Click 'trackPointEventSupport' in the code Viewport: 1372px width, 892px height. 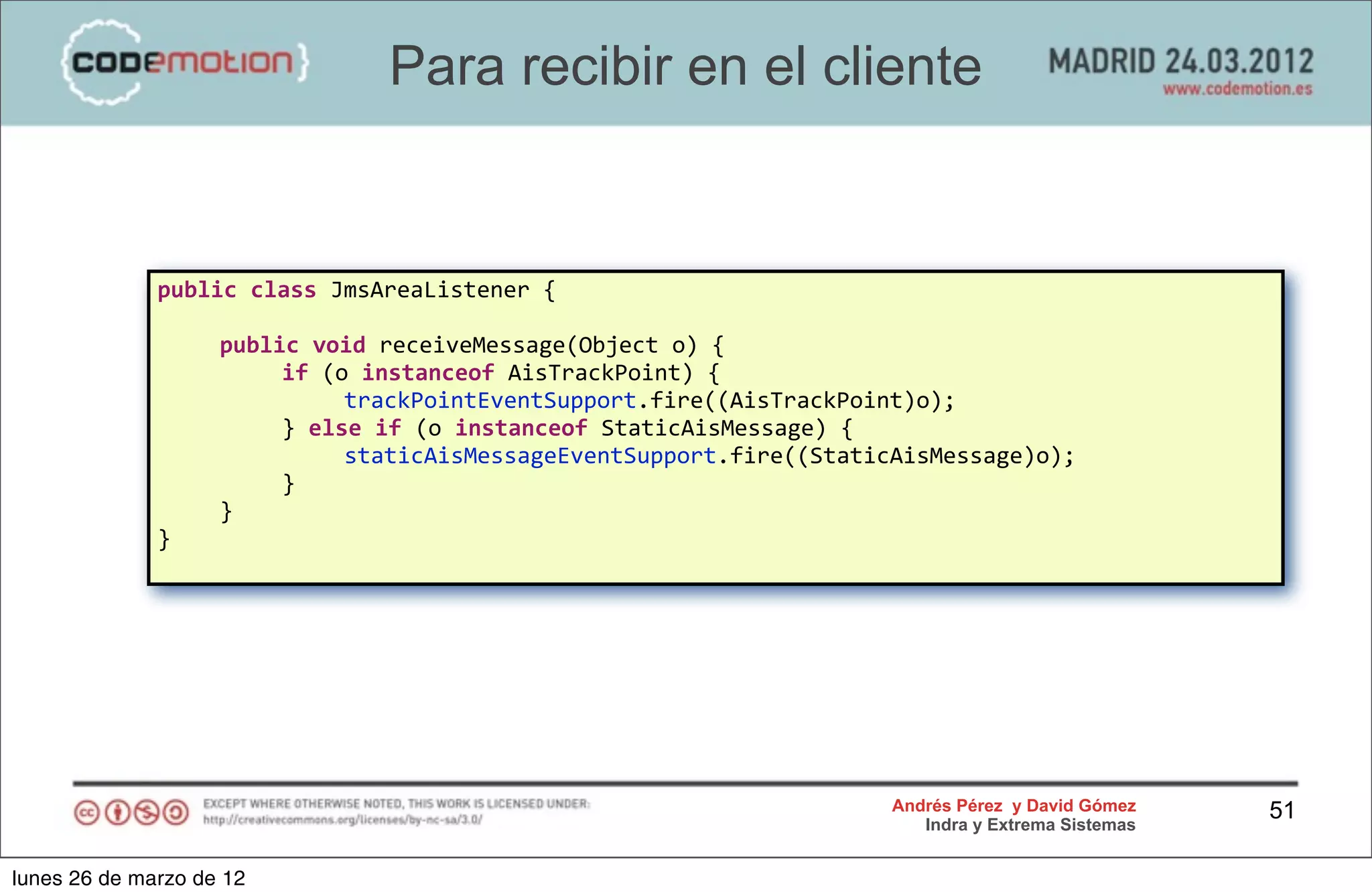(x=490, y=400)
